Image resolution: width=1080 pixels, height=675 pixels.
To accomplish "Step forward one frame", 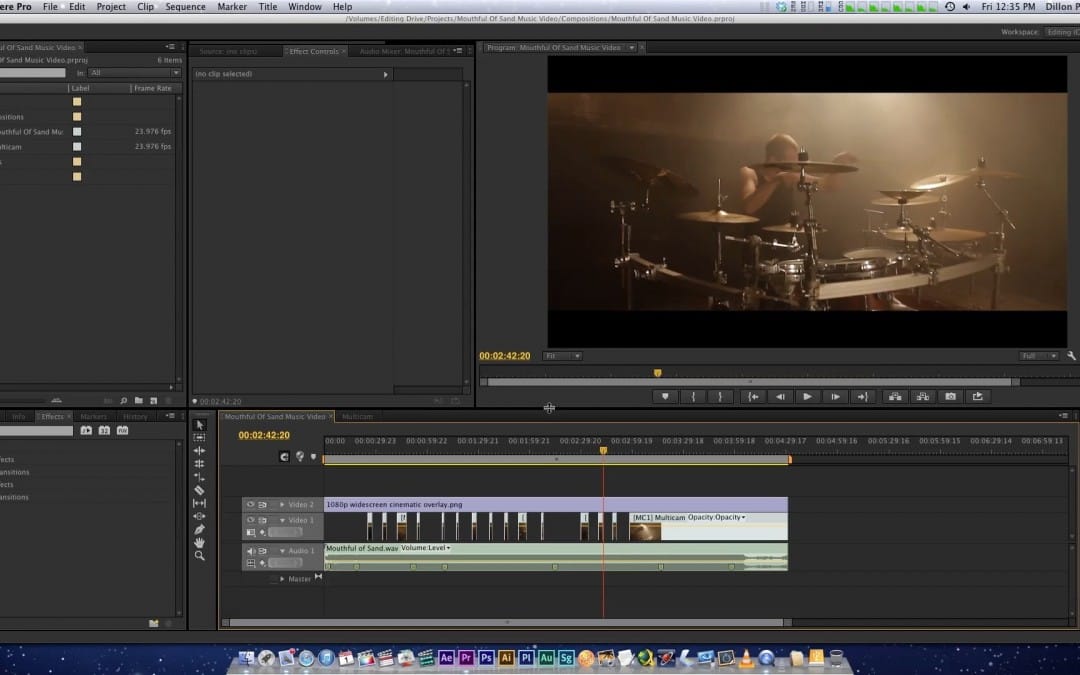I will click(835, 397).
